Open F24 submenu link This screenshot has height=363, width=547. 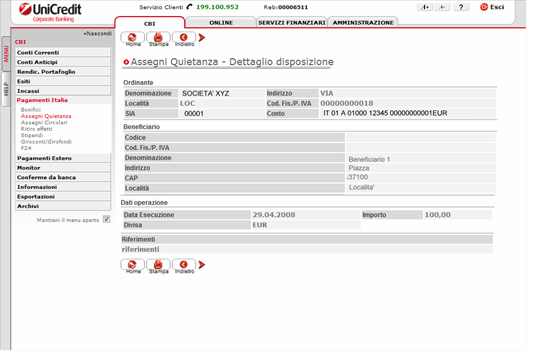tap(26, 148)
